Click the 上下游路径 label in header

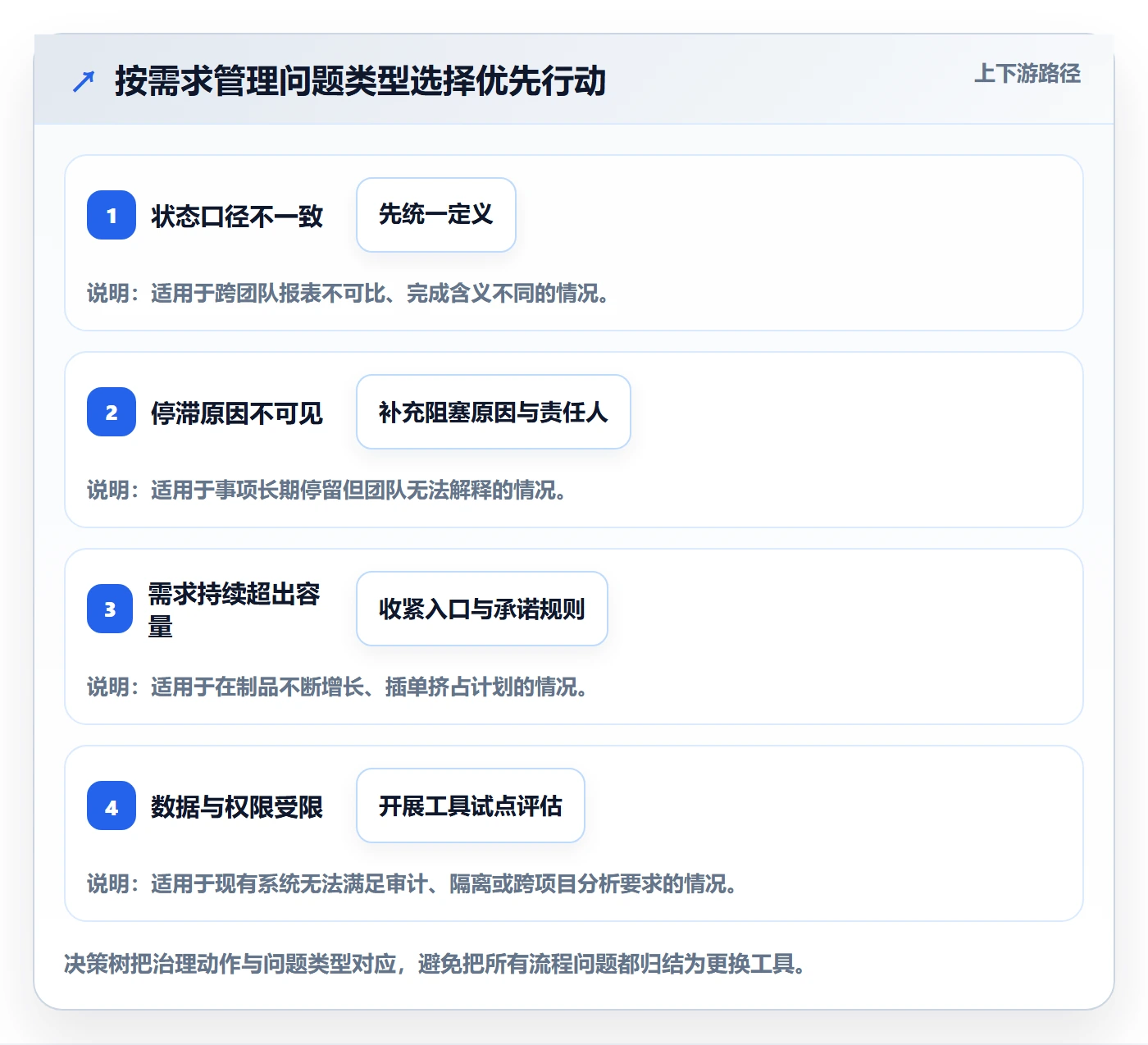[x=1027, y=74]
